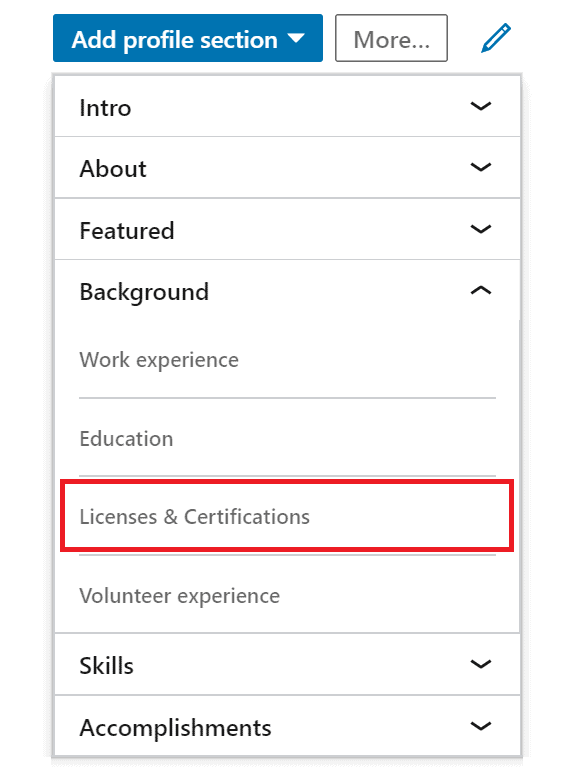Click the Add profile section dropdown triangle
The width and height of the screenshot is (578, 771).
(x=296, y=38)
